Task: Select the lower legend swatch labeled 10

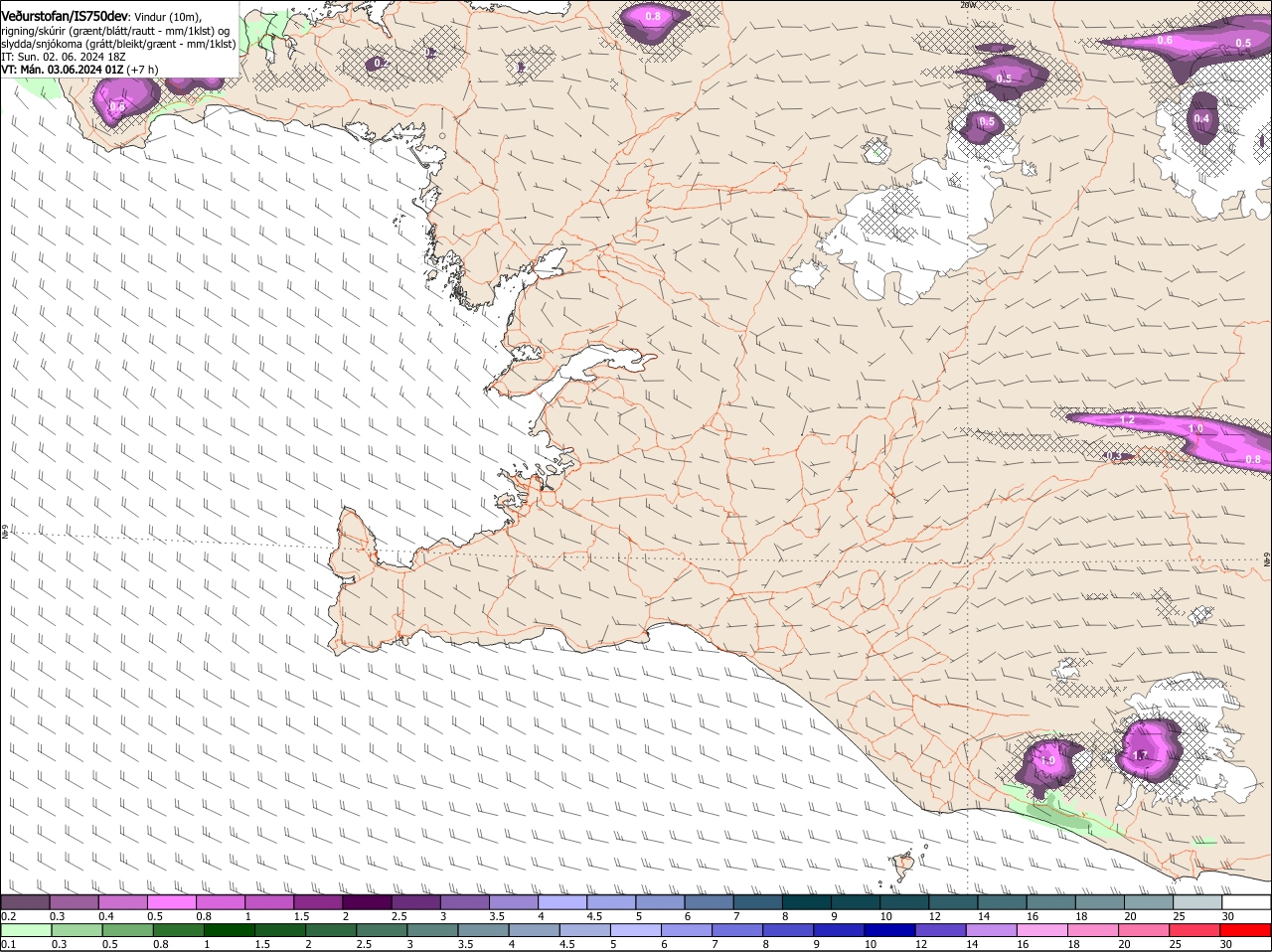Action: coord(888,930)
